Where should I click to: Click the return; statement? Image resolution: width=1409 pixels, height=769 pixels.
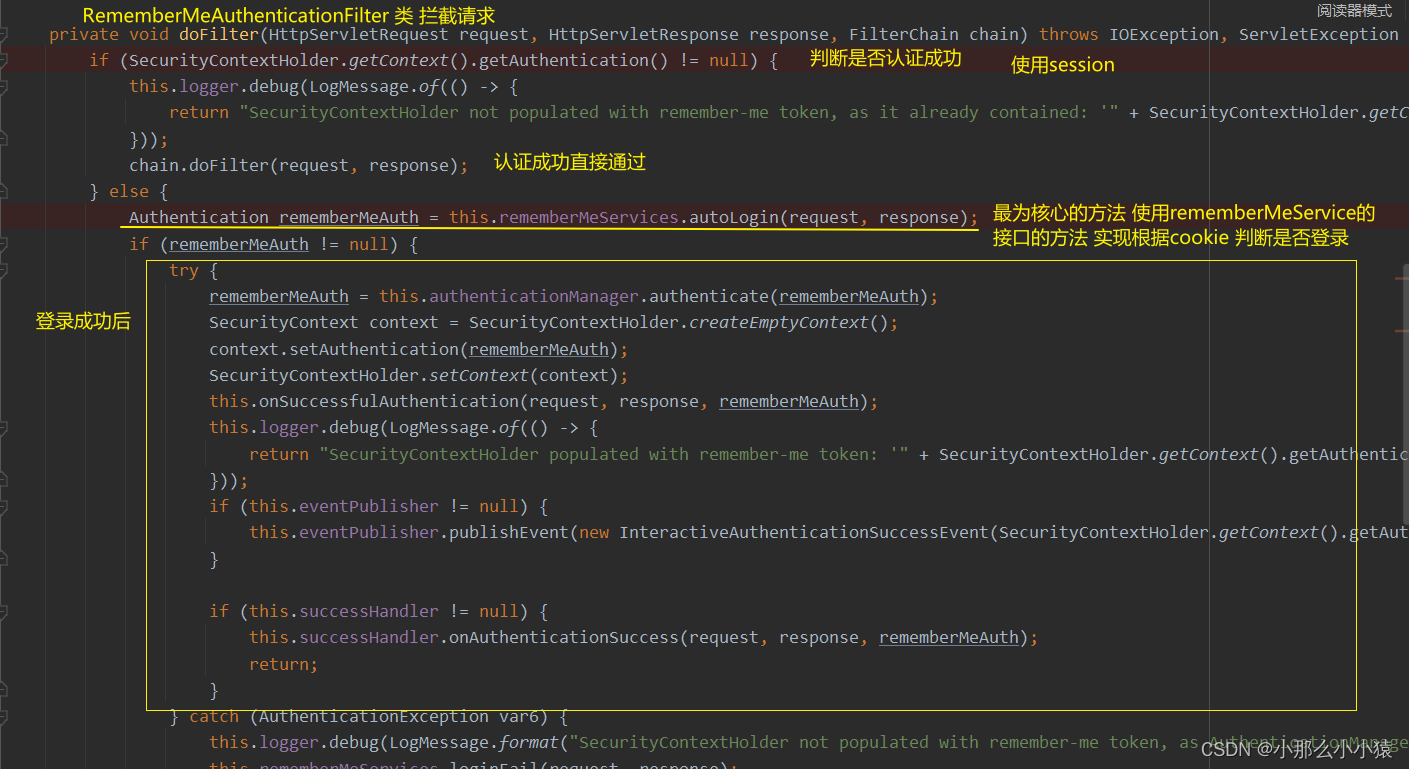coord(284,664)
